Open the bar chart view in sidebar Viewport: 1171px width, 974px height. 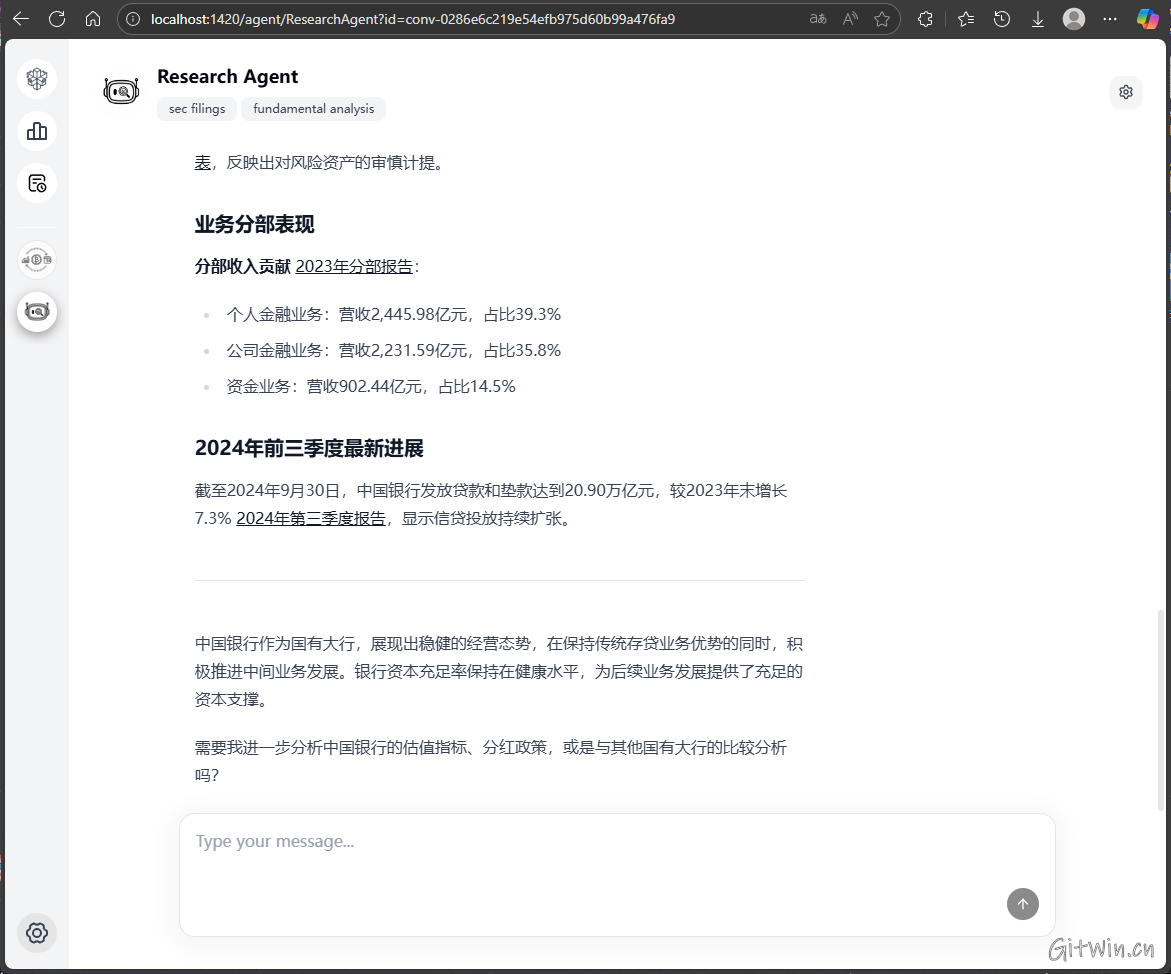click(37, 131)
